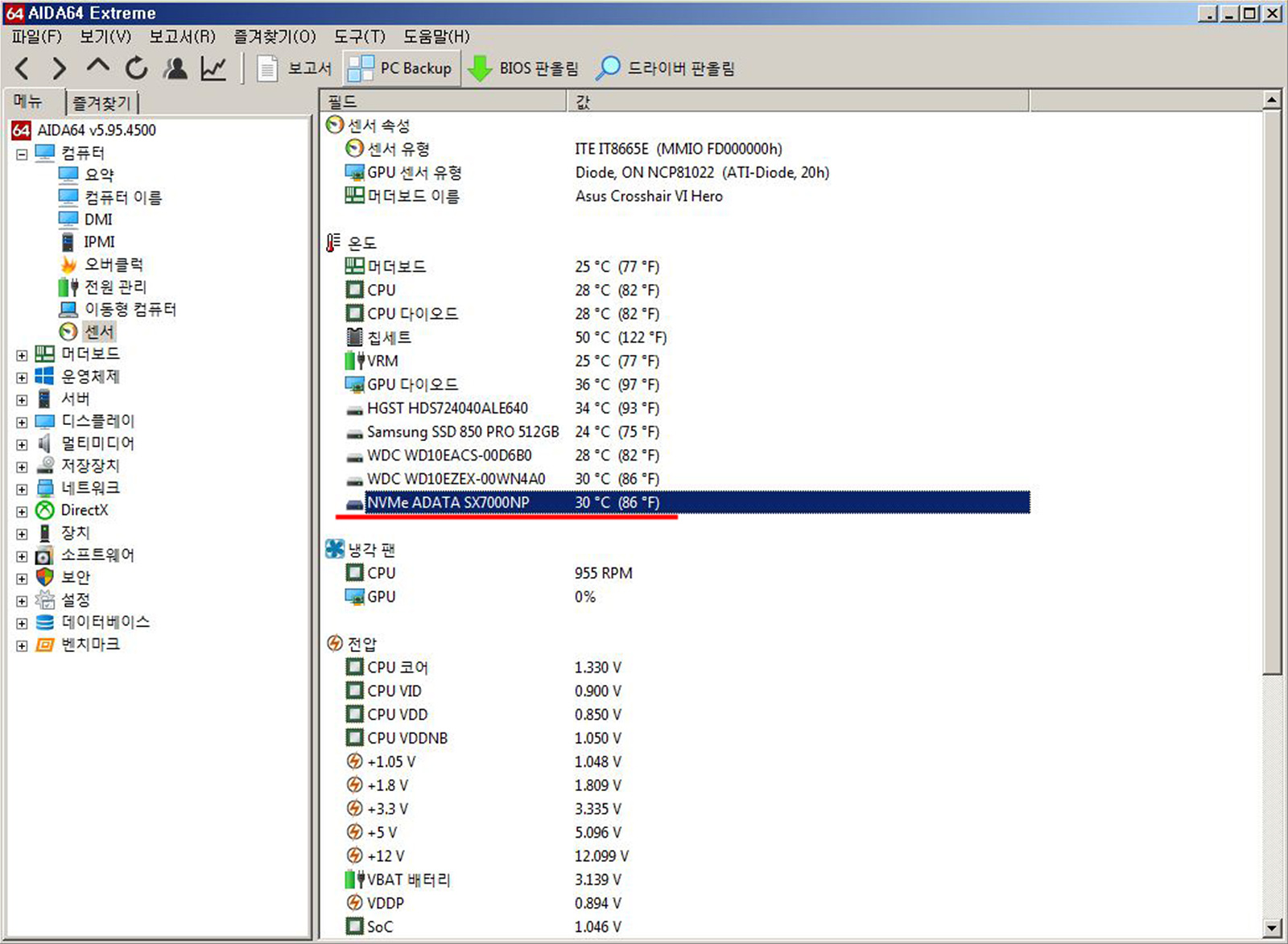Click the Refresh icon in the toolbar

pyautogui.click(x=136, y=68)
